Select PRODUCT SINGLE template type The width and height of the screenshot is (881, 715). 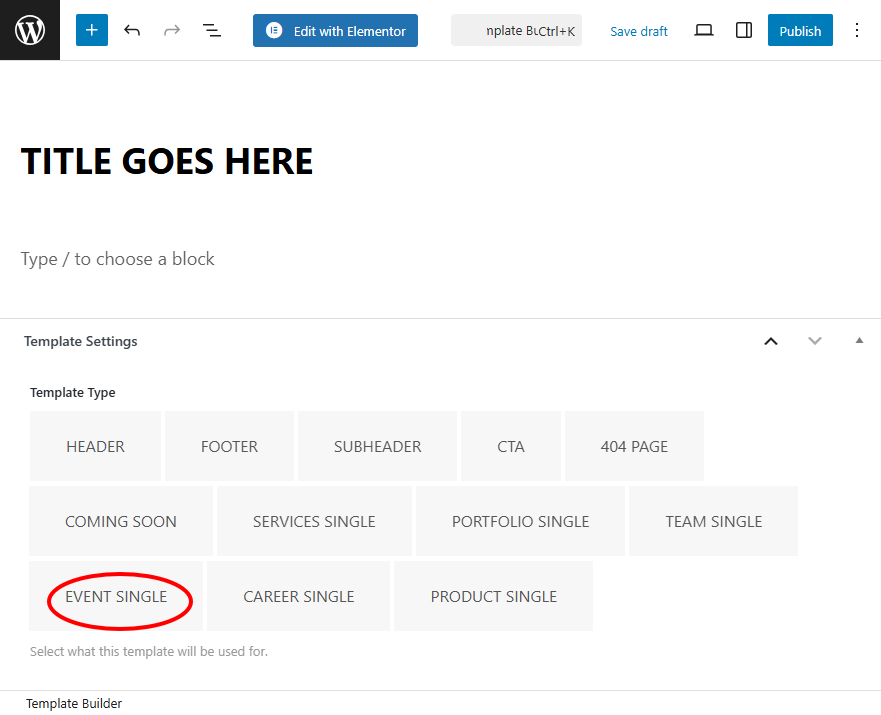tap(493, 596)
